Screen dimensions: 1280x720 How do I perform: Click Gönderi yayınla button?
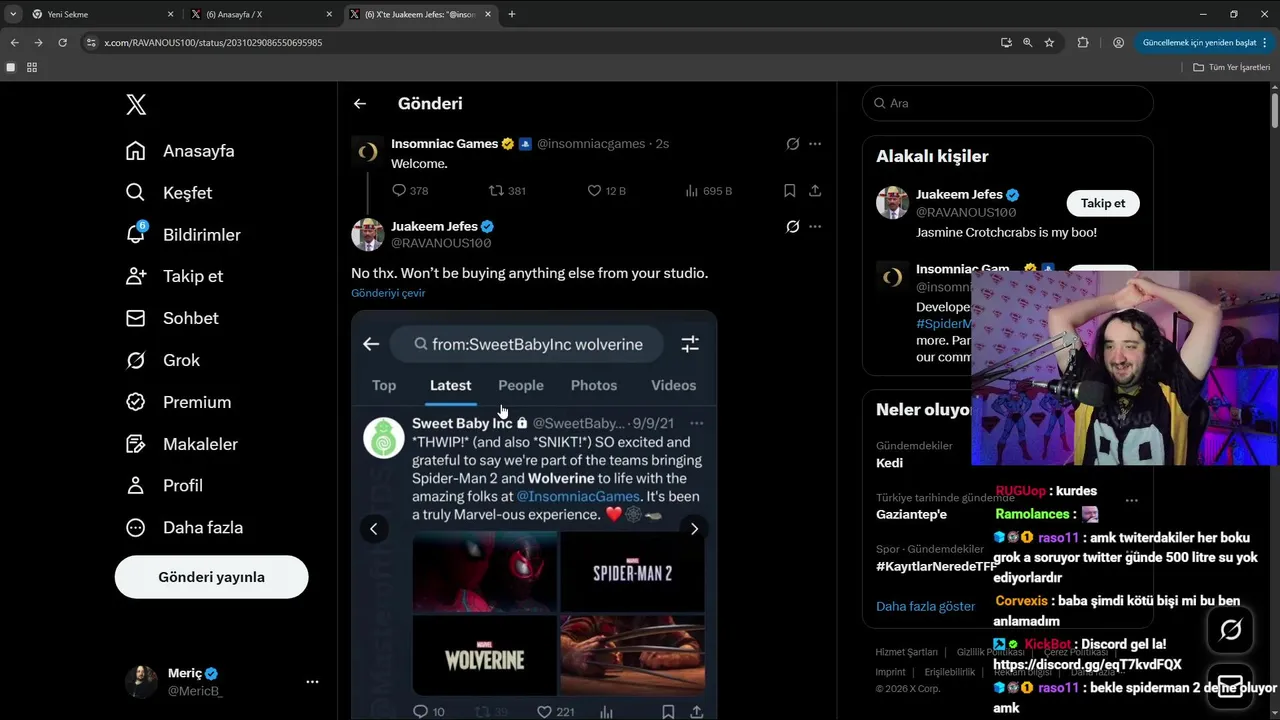[211, 577]
